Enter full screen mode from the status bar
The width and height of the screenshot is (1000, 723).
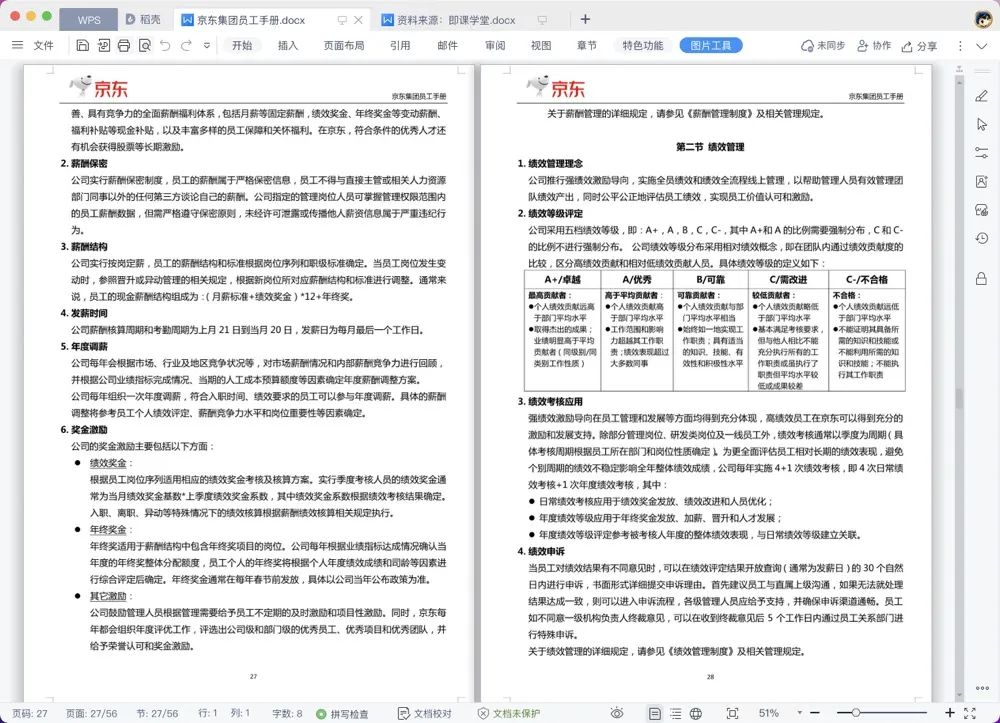point(970,713)
